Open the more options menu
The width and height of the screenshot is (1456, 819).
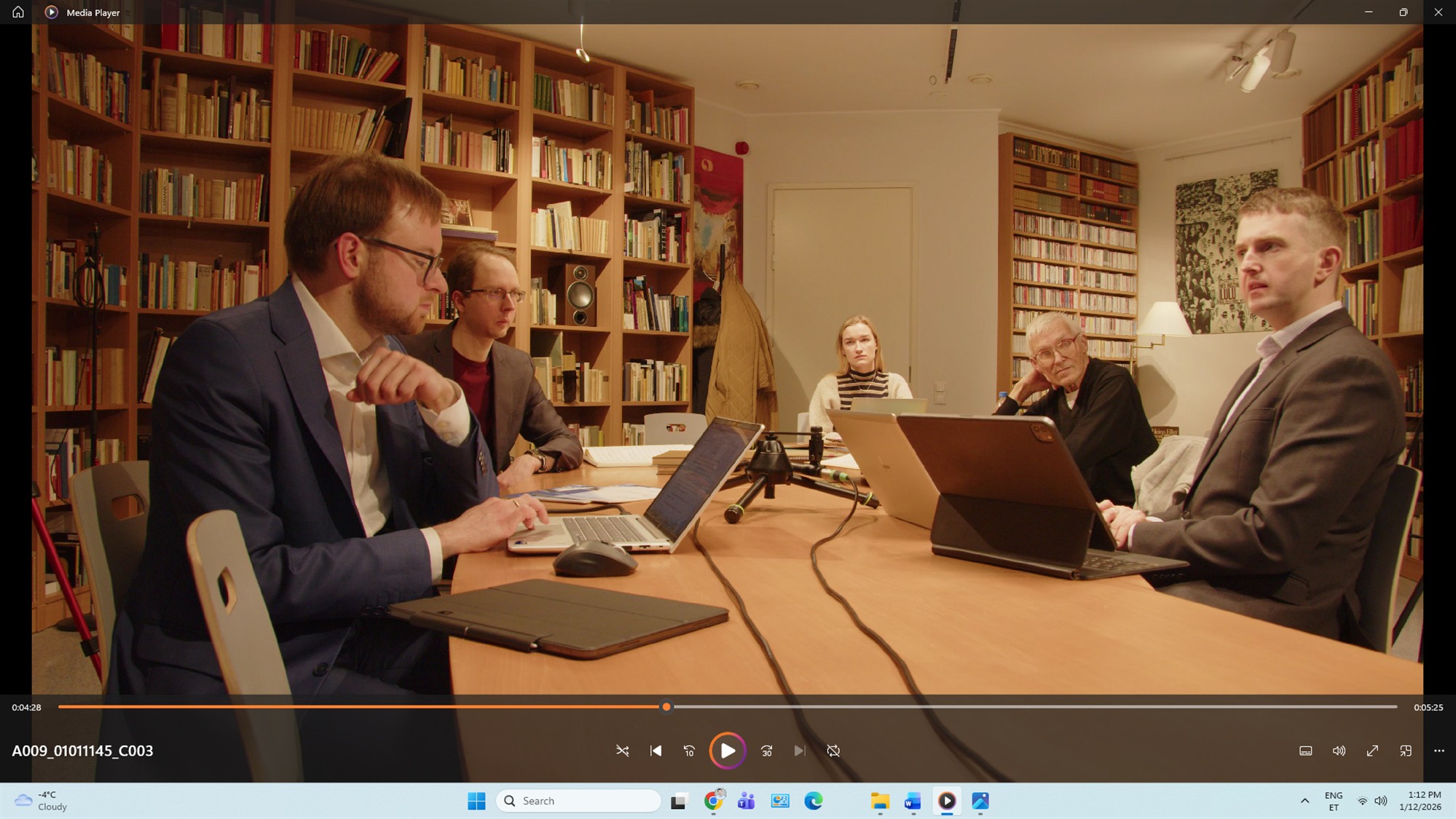tap(1439, 751)
